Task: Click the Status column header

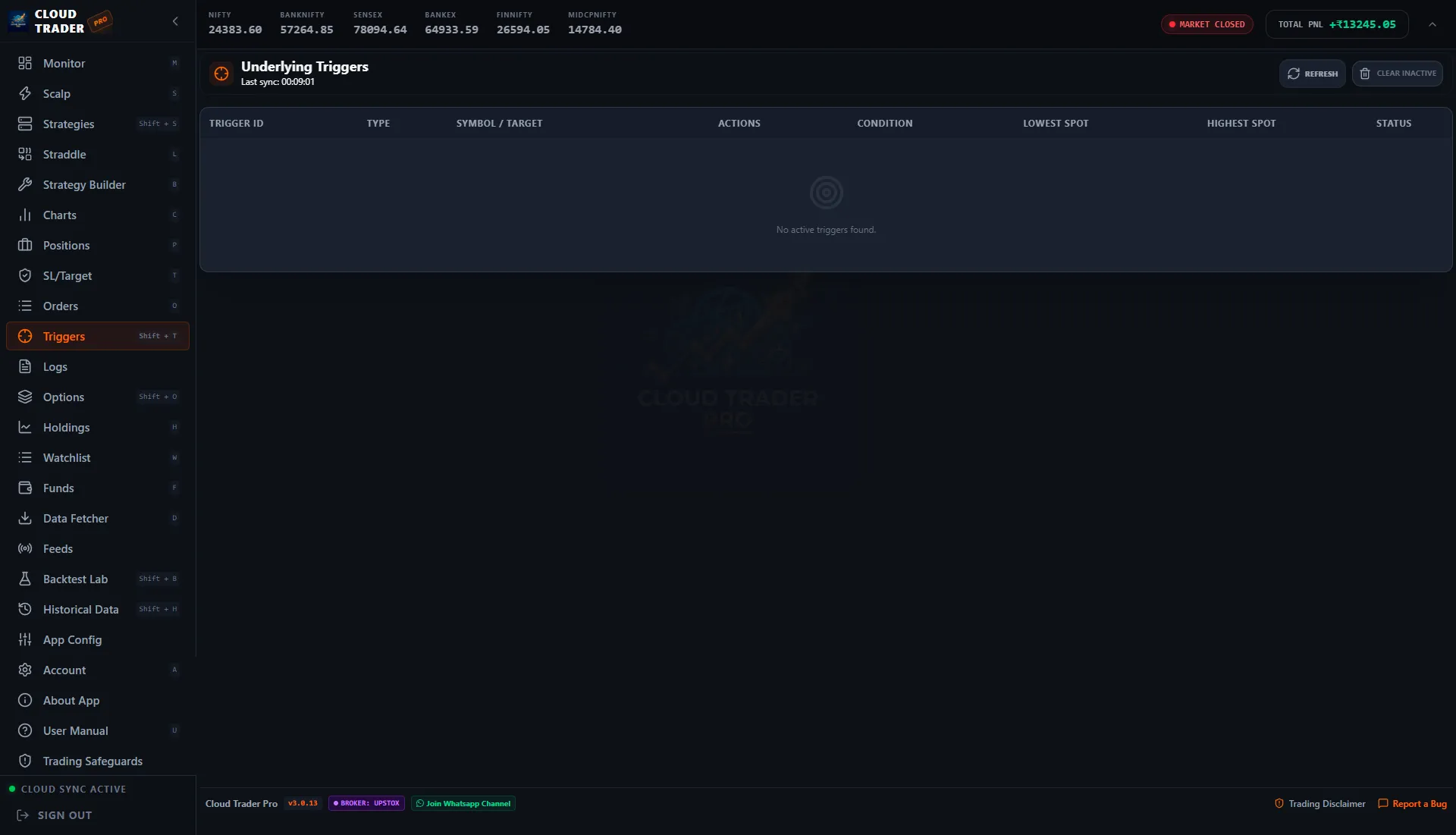Action: coord(1394,123)
